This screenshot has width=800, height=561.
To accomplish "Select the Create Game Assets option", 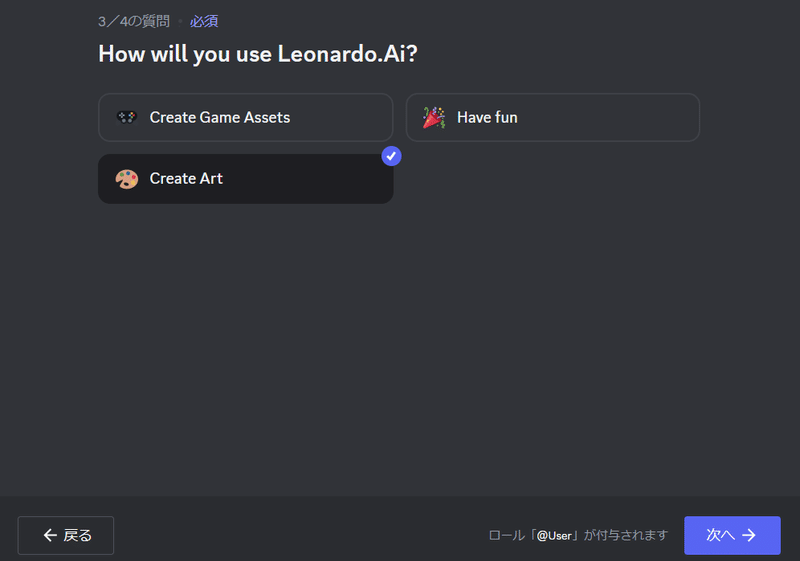I will click(x=245, y=117).
